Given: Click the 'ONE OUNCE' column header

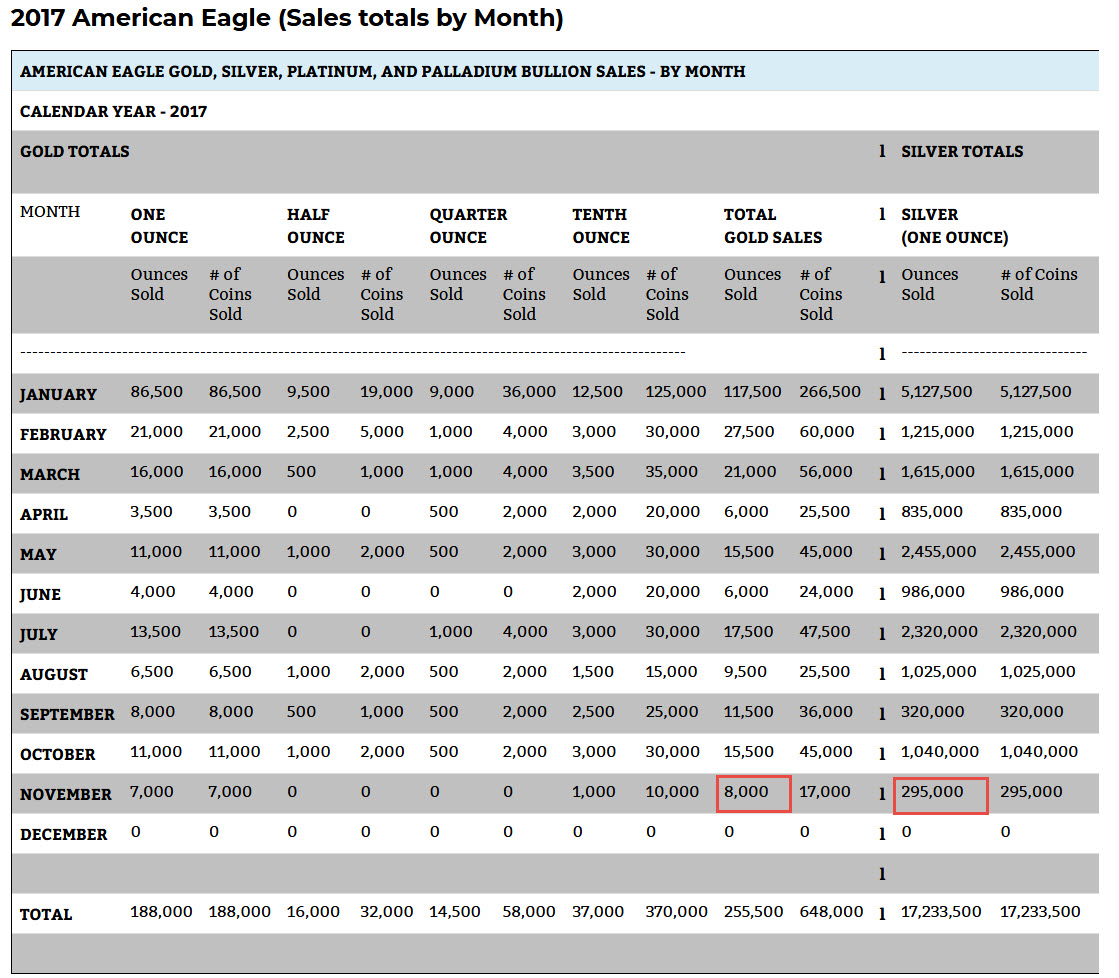Looking at the screenshot, I should click(x=159, y=226).
